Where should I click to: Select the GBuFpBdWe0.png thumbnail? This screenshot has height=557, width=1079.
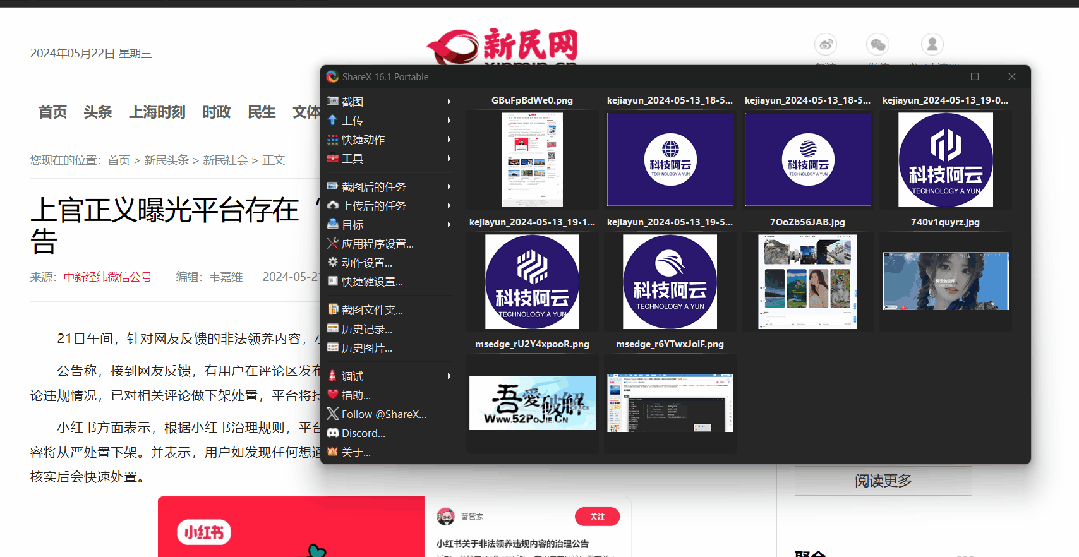coord(532,160)
